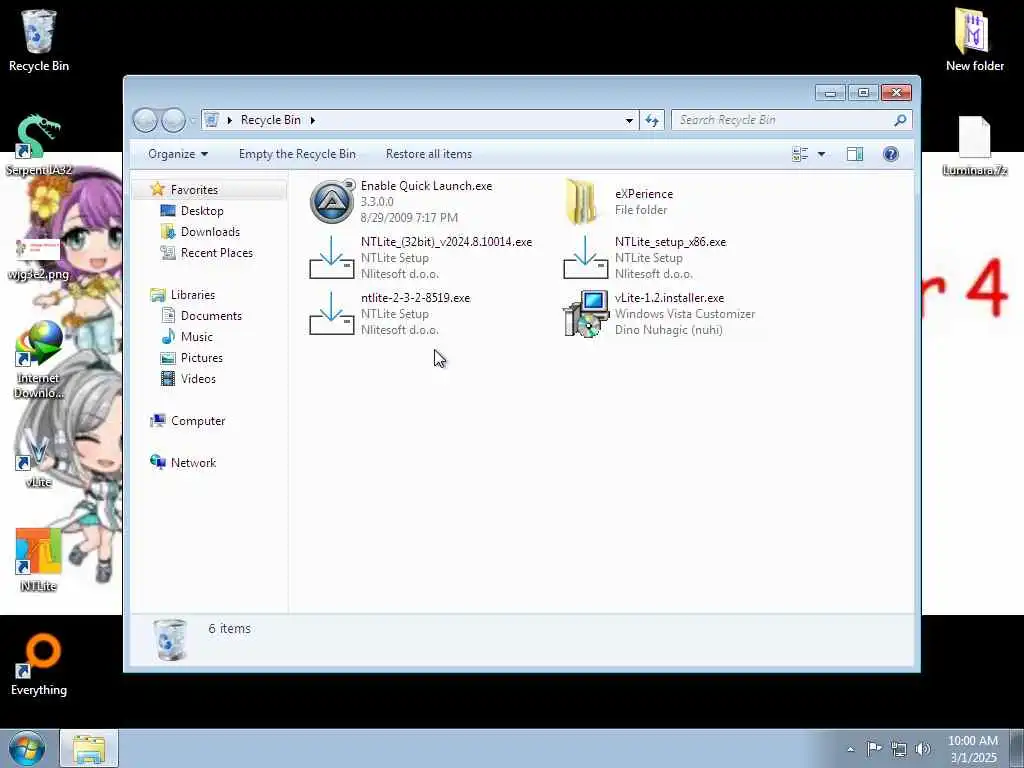Select vLite-1.2.installer.exe icon
This screenshot has width=1024, height=768.
click(586, 313)
